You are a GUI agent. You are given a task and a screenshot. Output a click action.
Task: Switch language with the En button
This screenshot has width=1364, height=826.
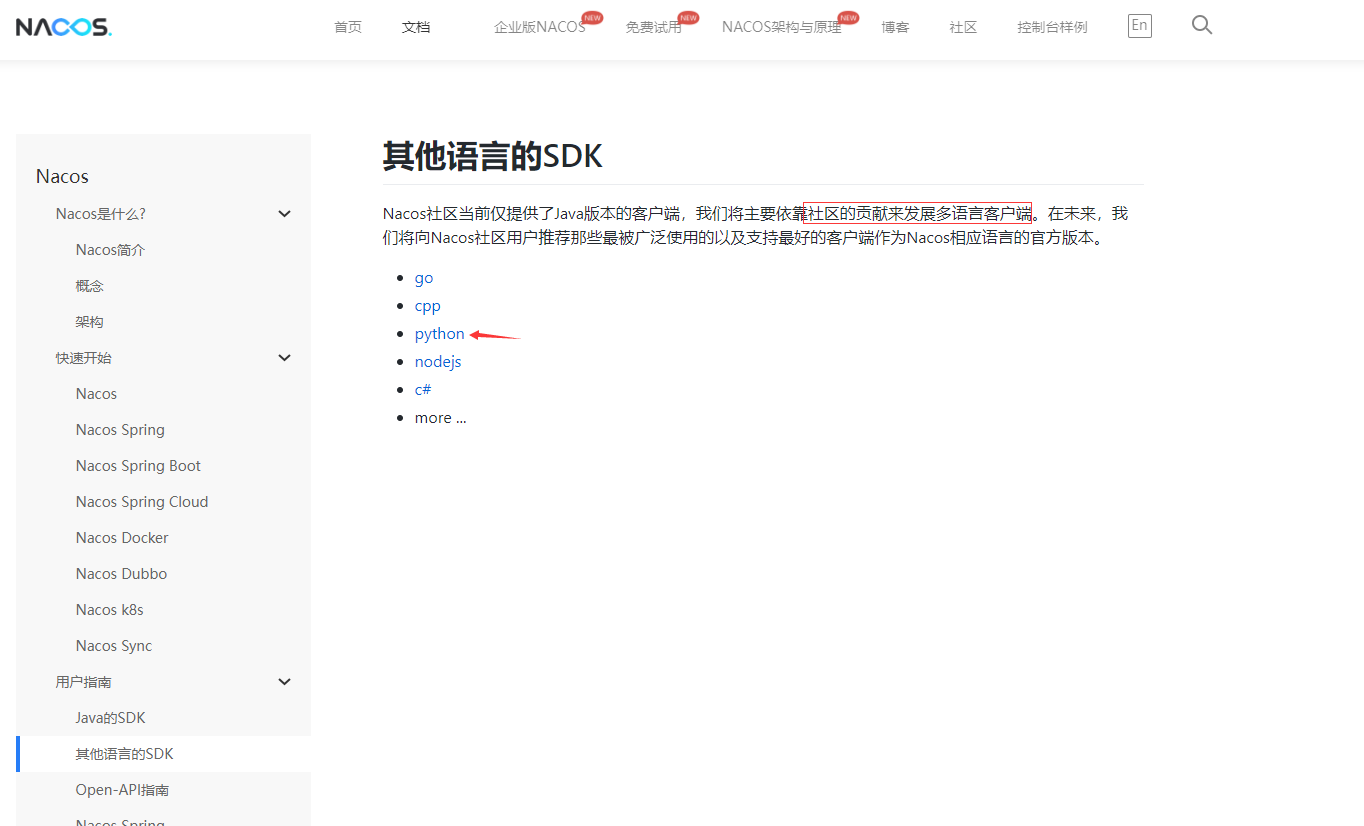[1139, 26]
